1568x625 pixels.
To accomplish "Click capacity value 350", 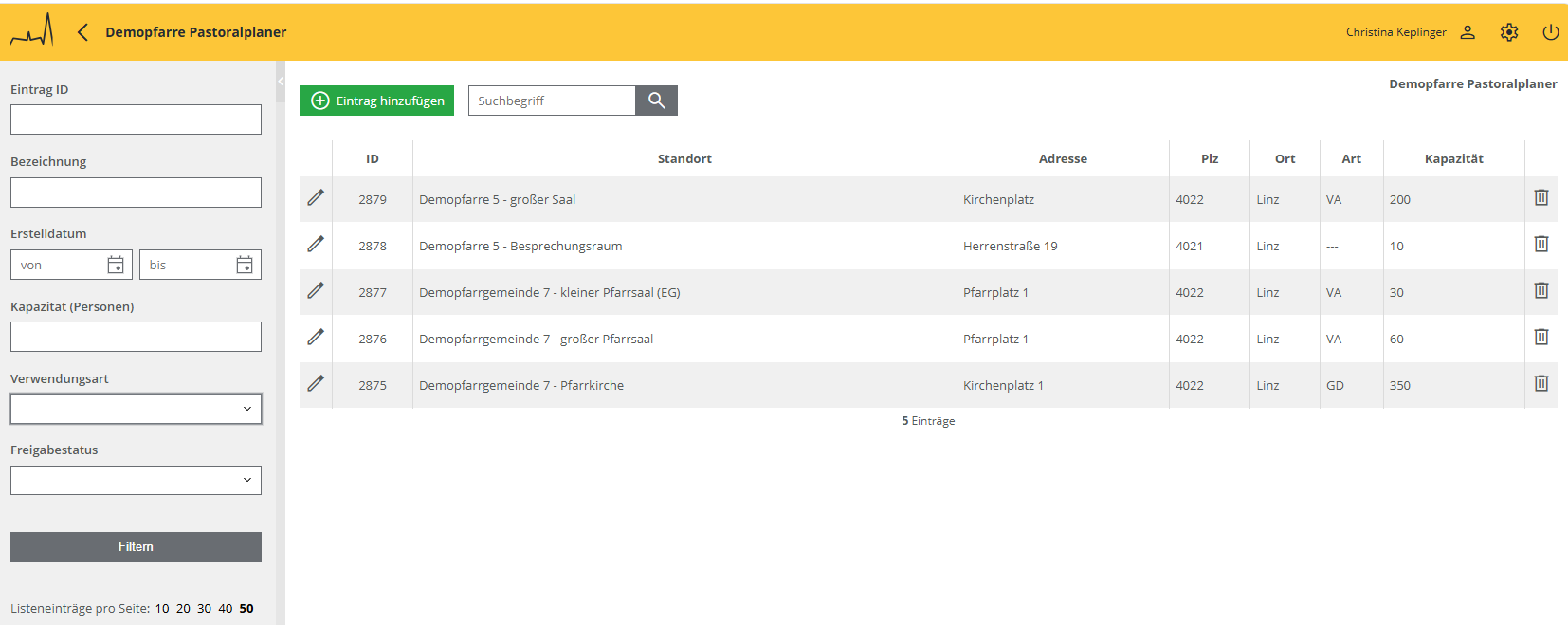I will pos(1399,385).
